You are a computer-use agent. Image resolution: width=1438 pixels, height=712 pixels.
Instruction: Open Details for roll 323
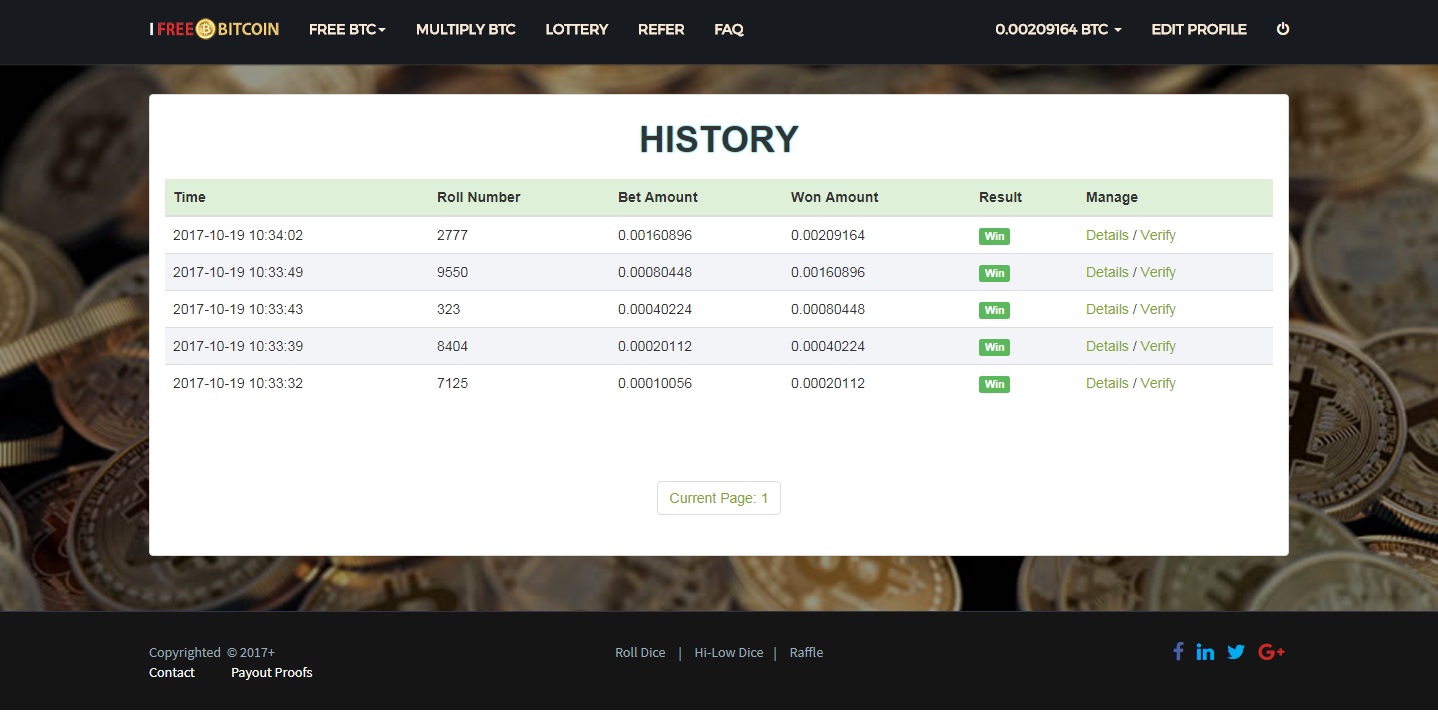tap(1107, 309)
